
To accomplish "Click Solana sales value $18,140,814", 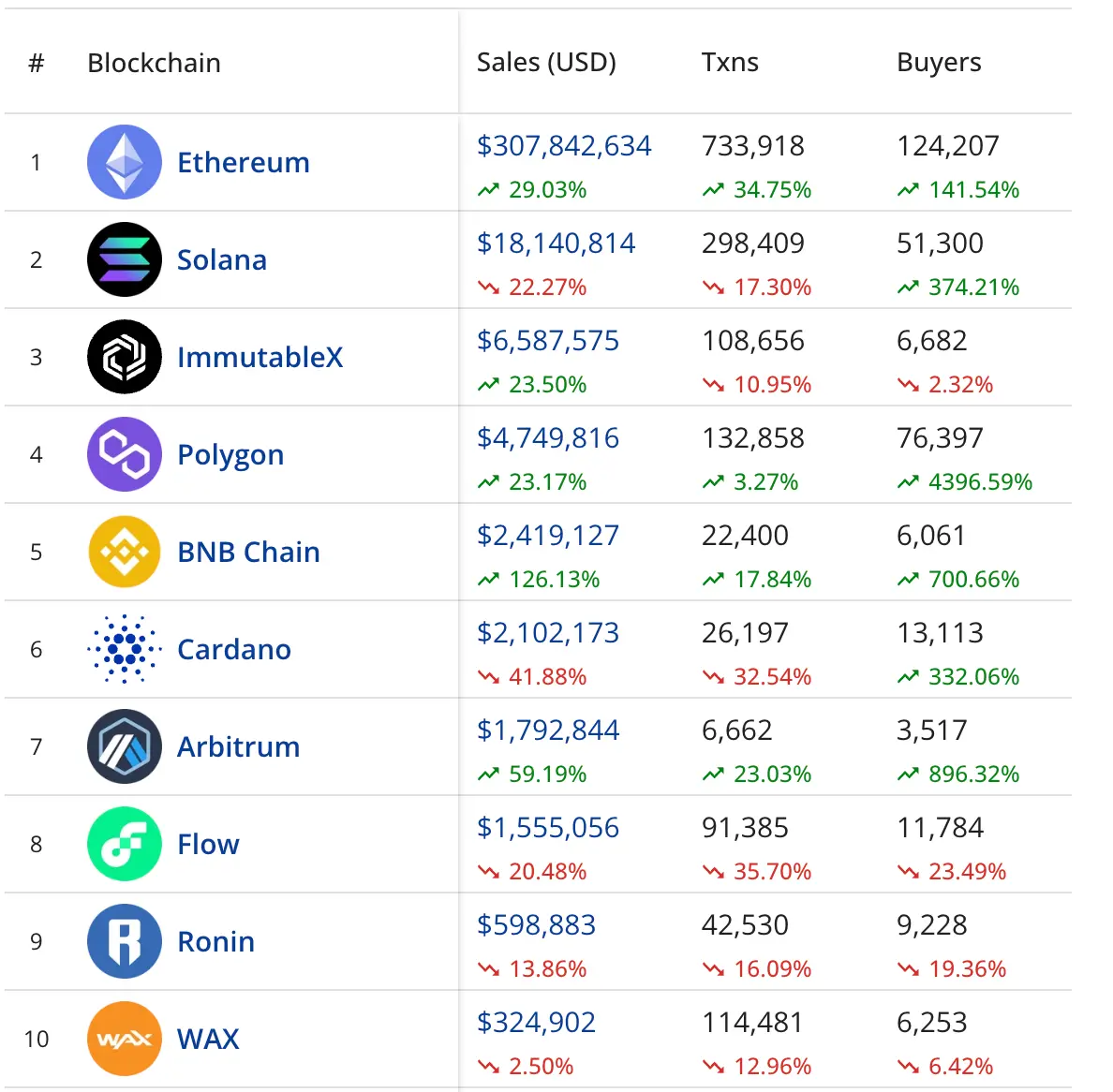I will [556, 243].
